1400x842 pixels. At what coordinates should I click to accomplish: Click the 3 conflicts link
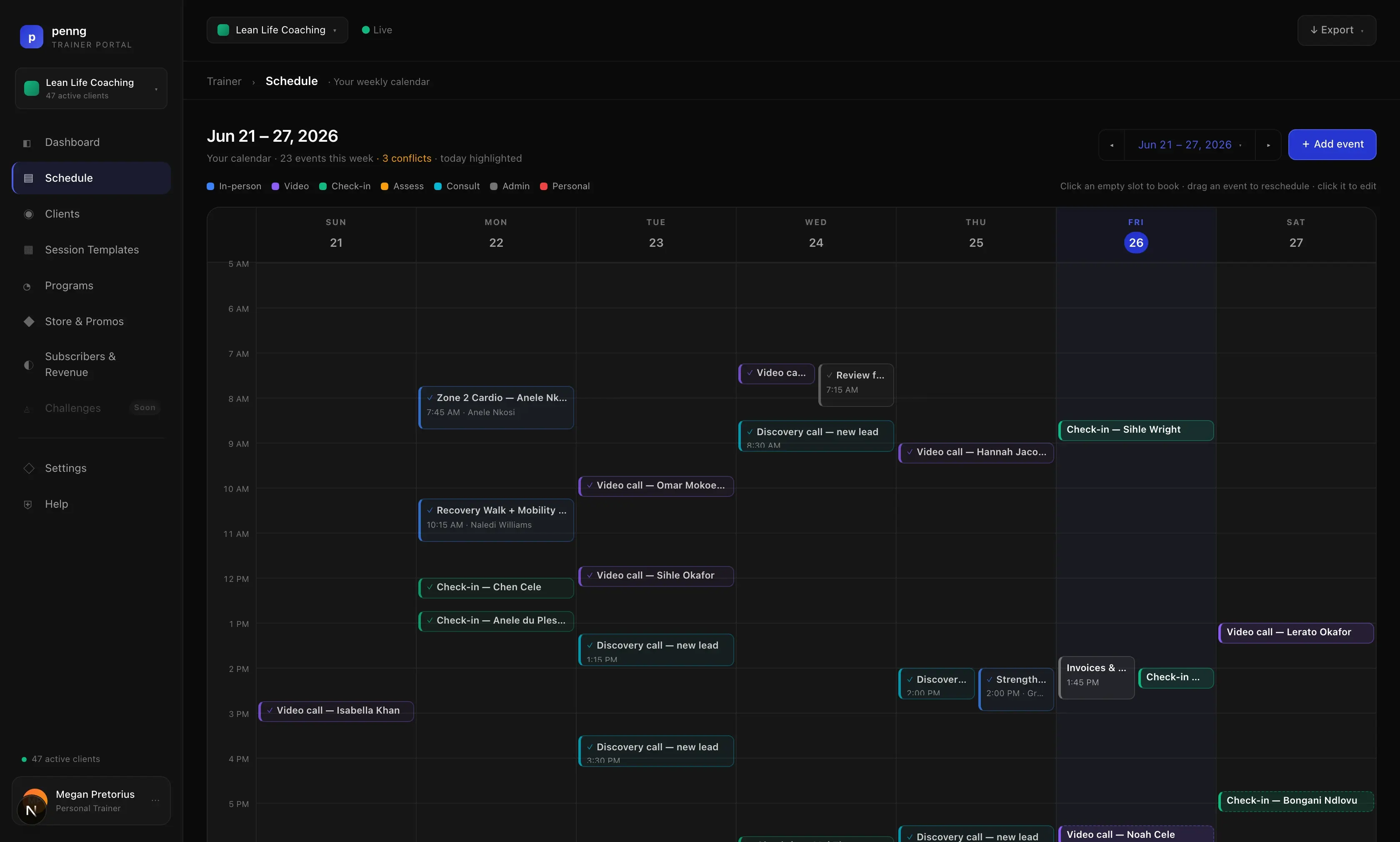click(407, 158)
